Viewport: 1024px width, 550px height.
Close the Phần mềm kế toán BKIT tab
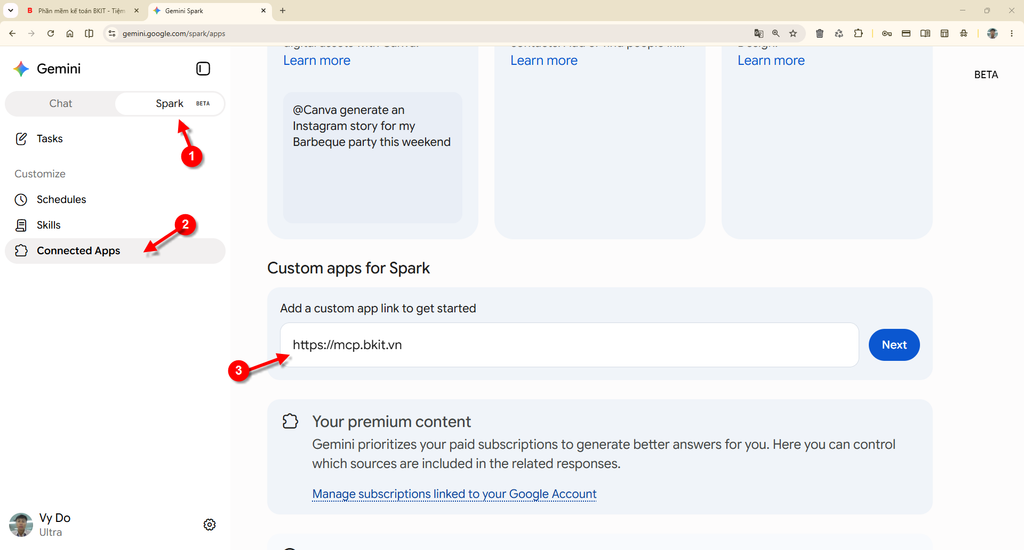tap(136, 10)
